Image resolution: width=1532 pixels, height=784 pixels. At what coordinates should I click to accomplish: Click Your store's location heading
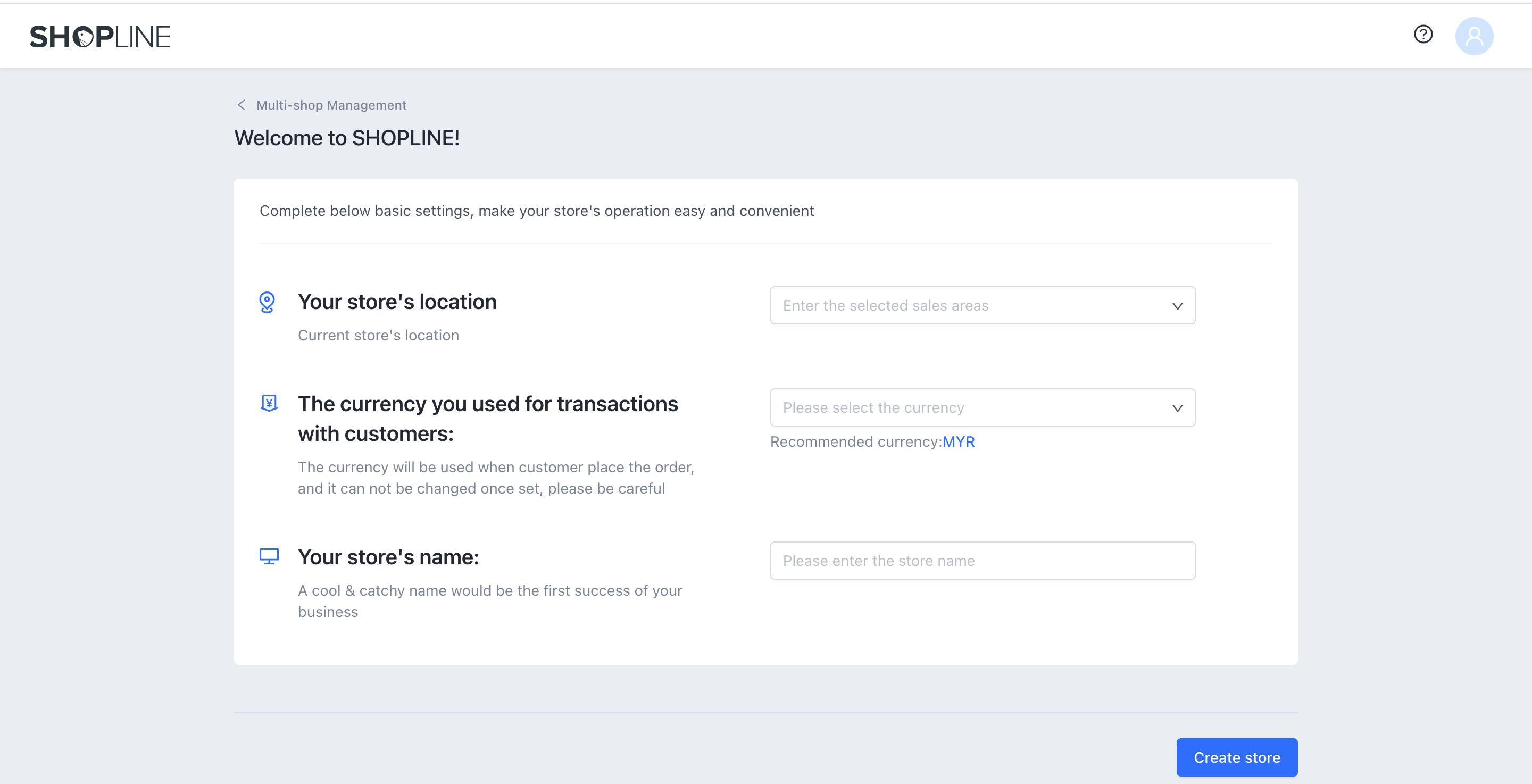[397, 302]
